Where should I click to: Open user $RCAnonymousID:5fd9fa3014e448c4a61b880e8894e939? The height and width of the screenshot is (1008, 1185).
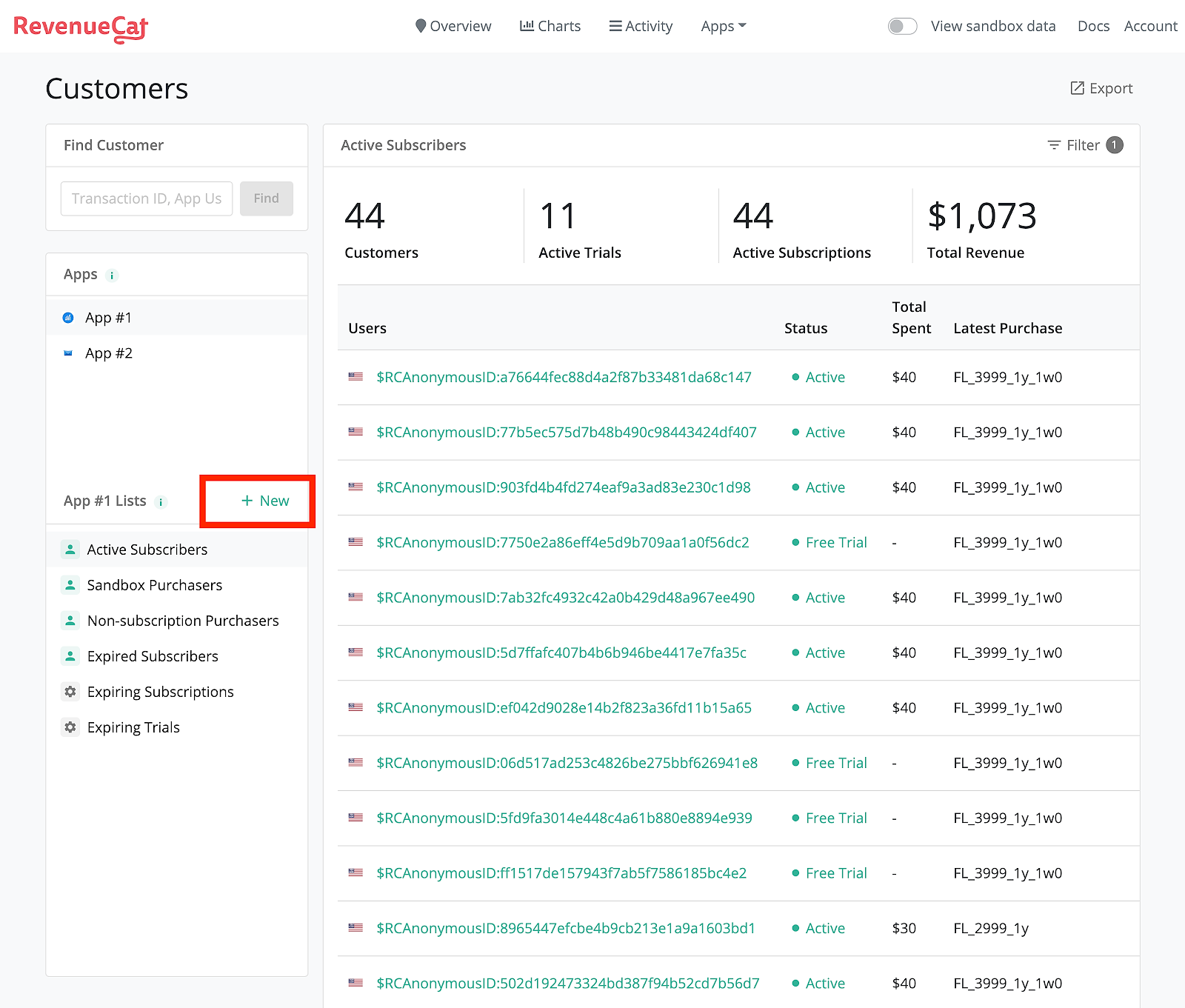[x=564, y=818]
